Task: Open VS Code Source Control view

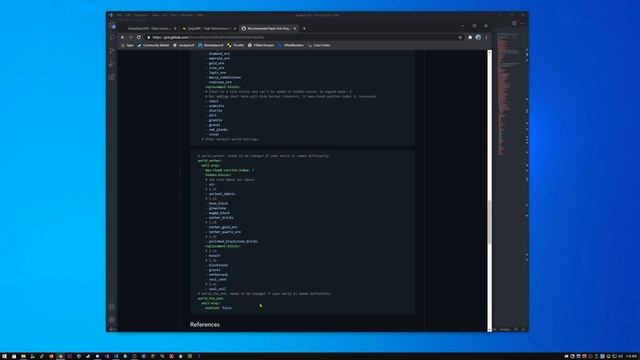Action: (112, 51)
